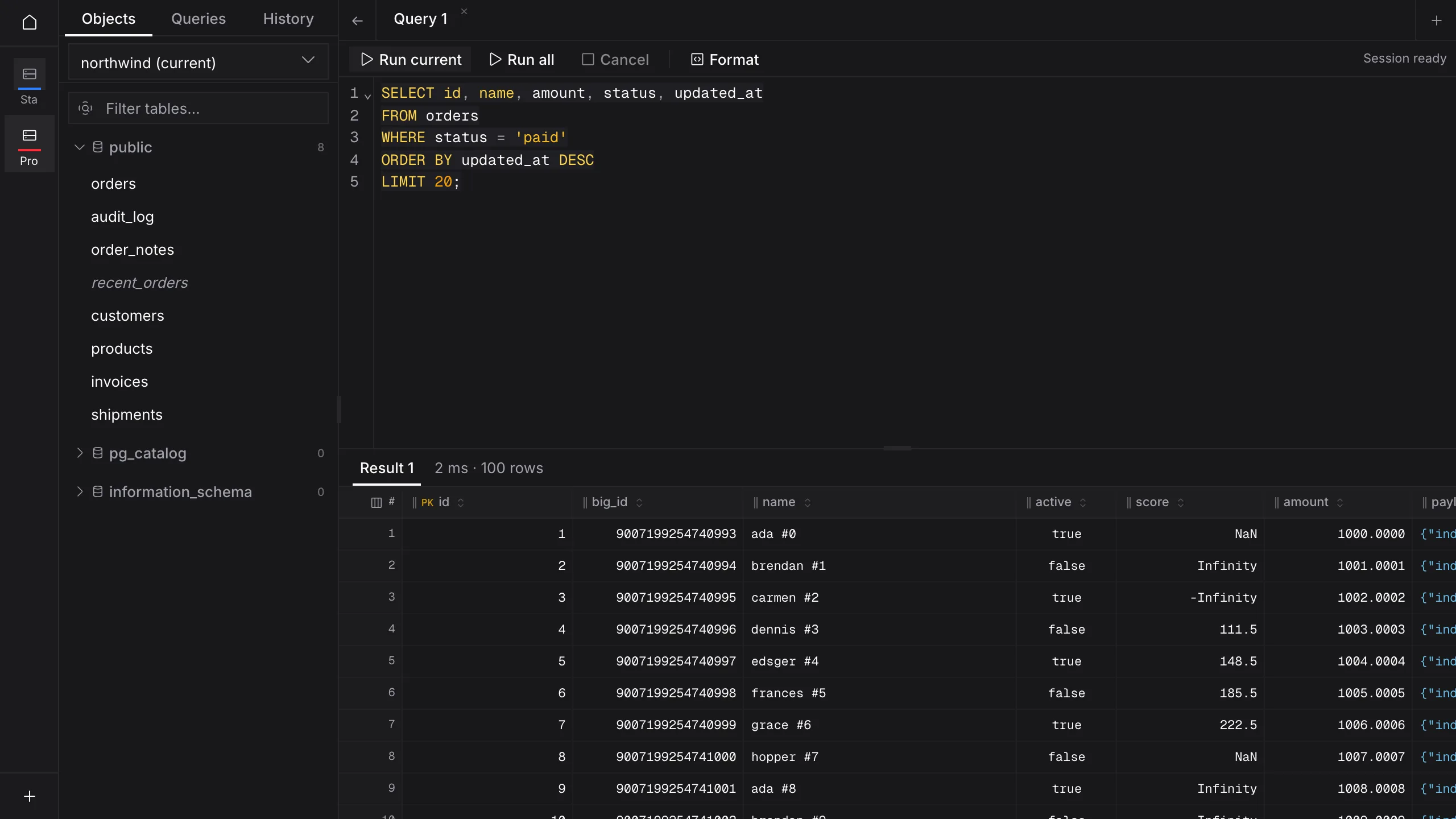The image size is (1456, 819).
Task: Click the Session ready status text
Action: coord(1404,59)
